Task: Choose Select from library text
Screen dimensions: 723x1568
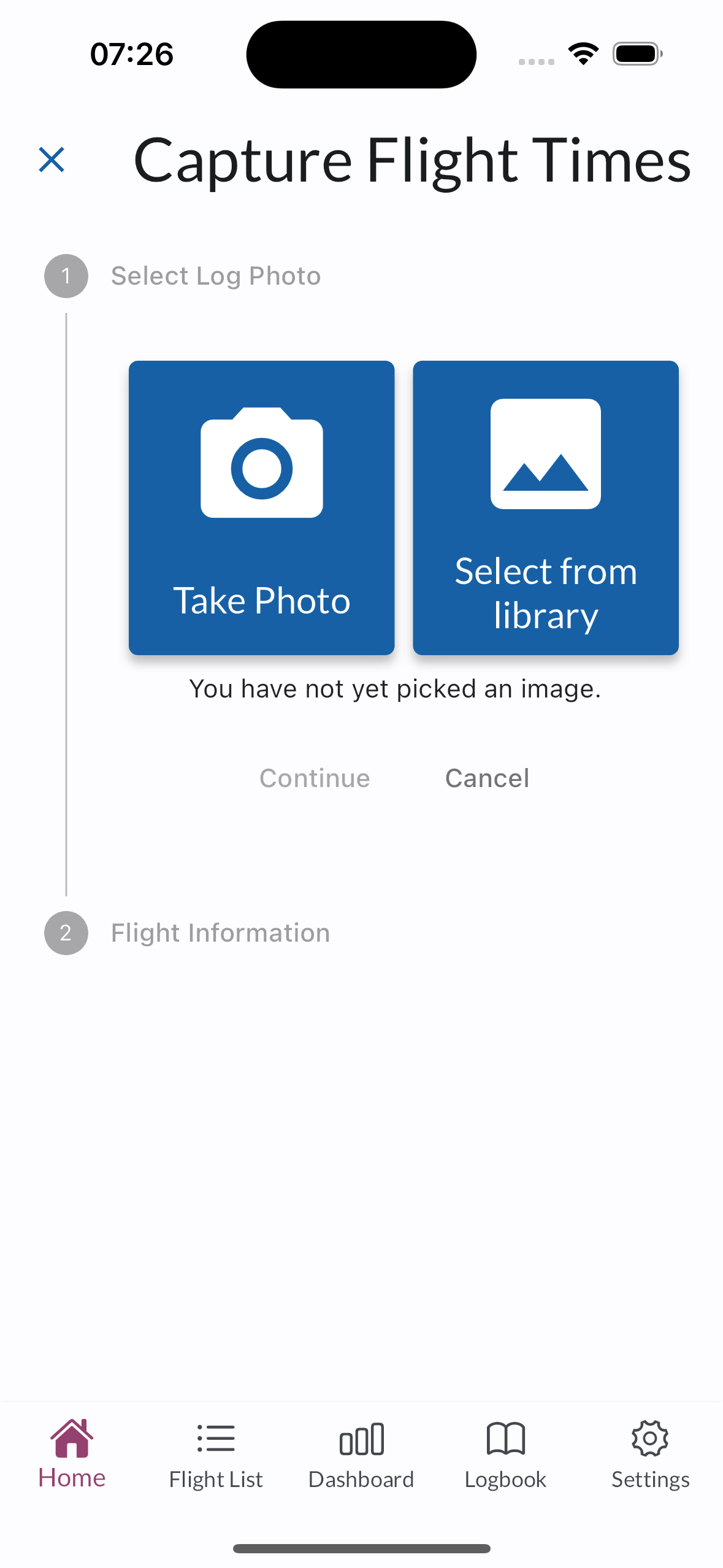Action: click(x=545, y=593)
